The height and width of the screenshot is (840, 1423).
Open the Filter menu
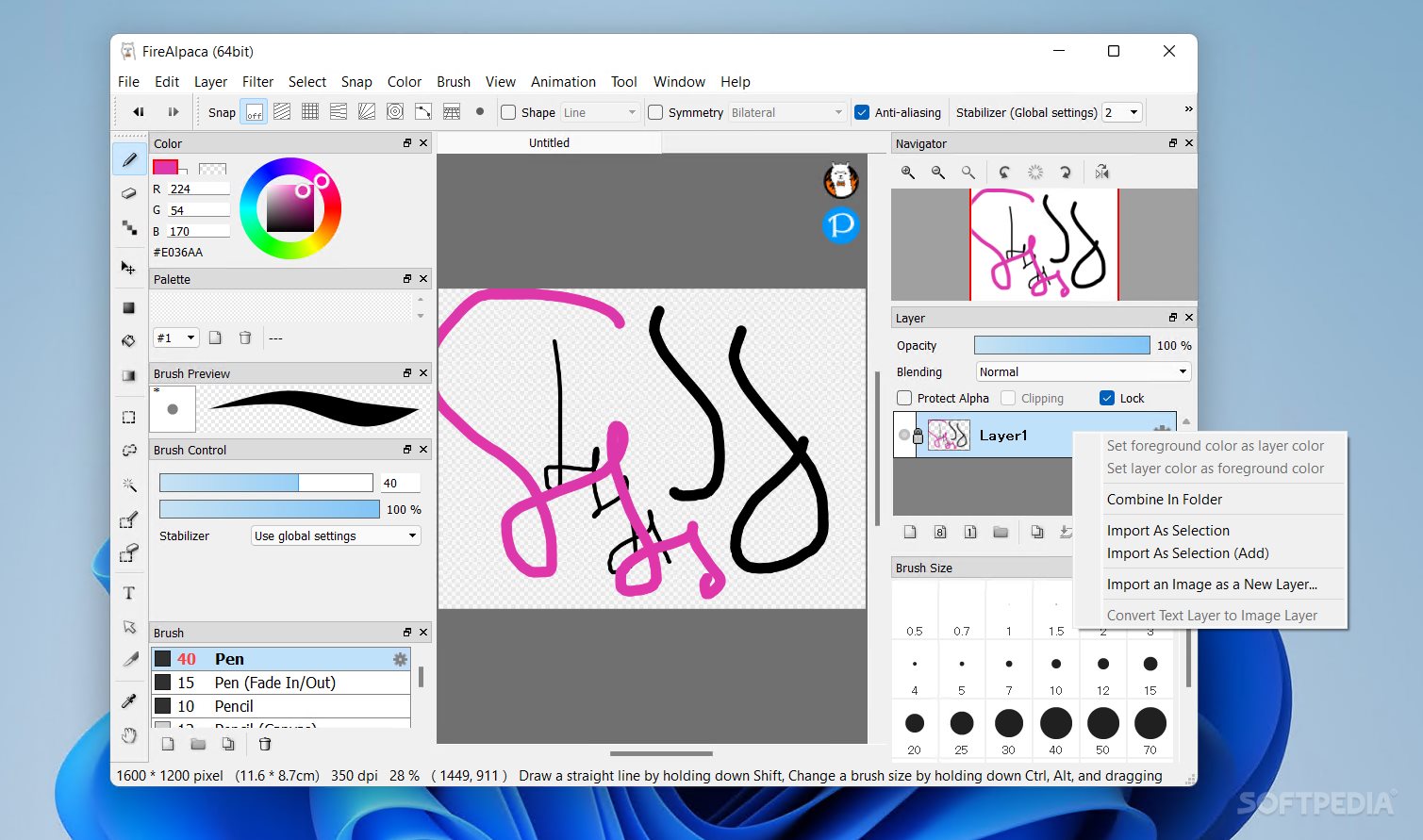pyautogui.click(x=257, y=81)
